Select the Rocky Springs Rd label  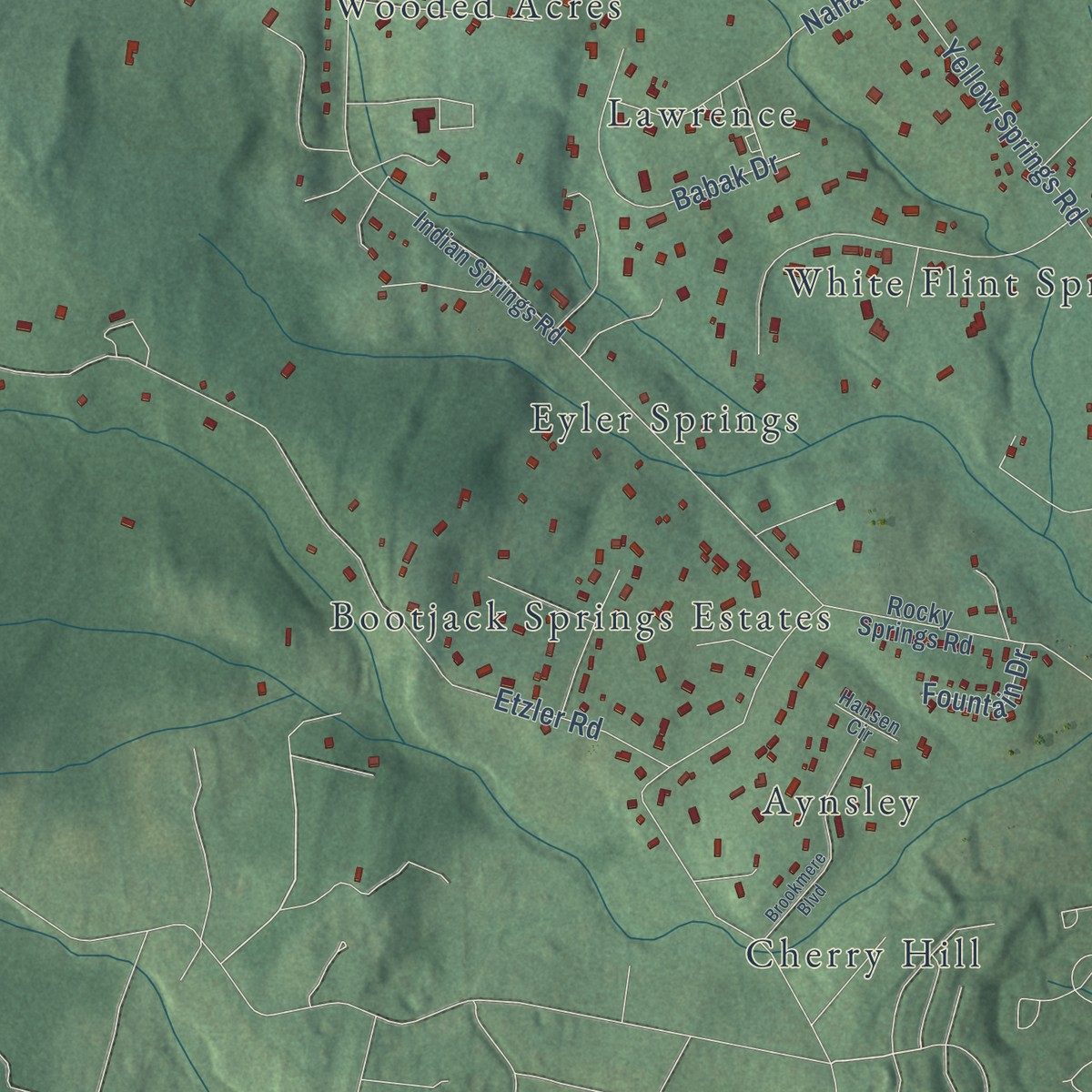coord(917,625)
